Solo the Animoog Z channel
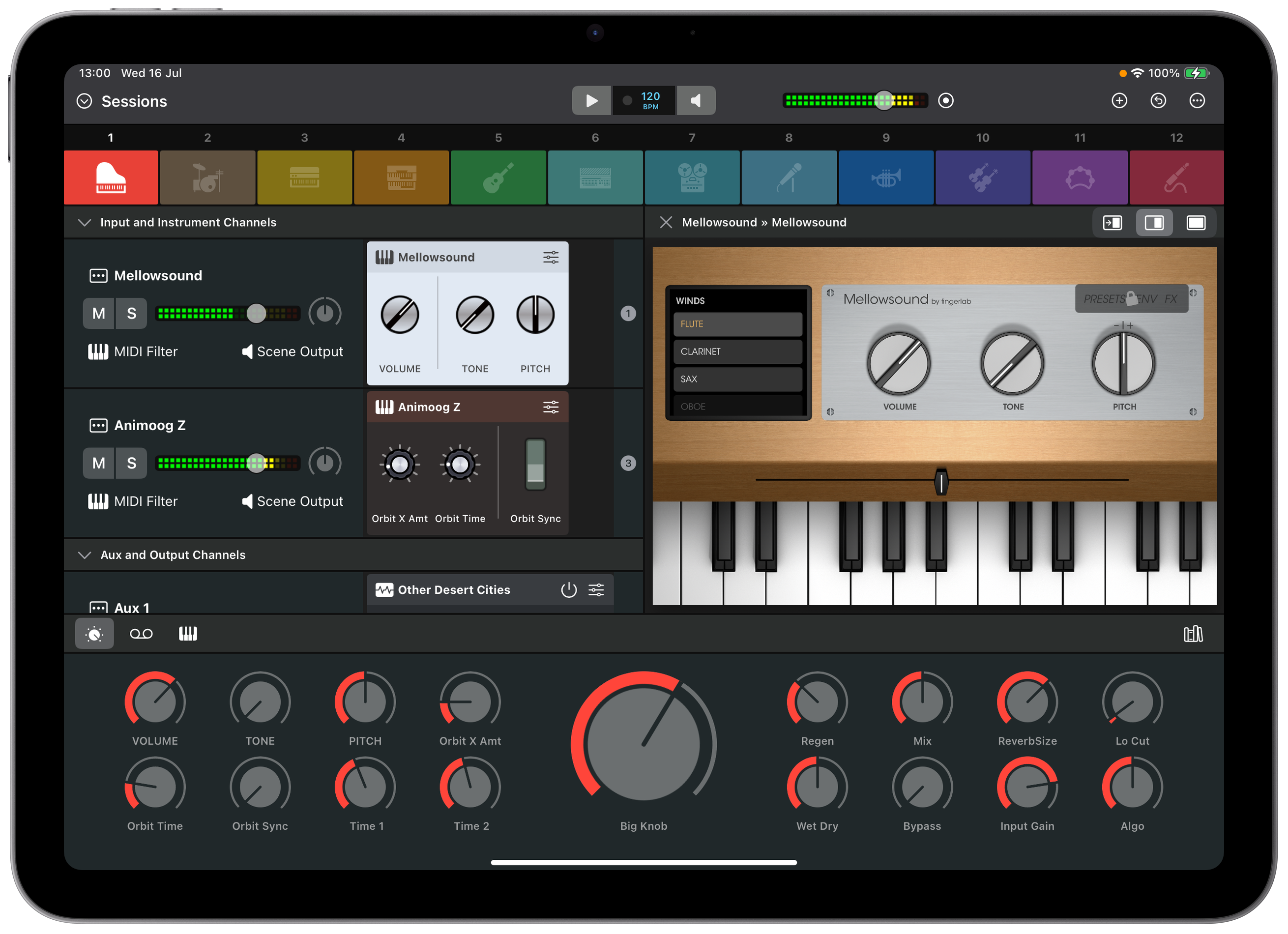Viewport: 1288px width, 934px height. (131, 463)
